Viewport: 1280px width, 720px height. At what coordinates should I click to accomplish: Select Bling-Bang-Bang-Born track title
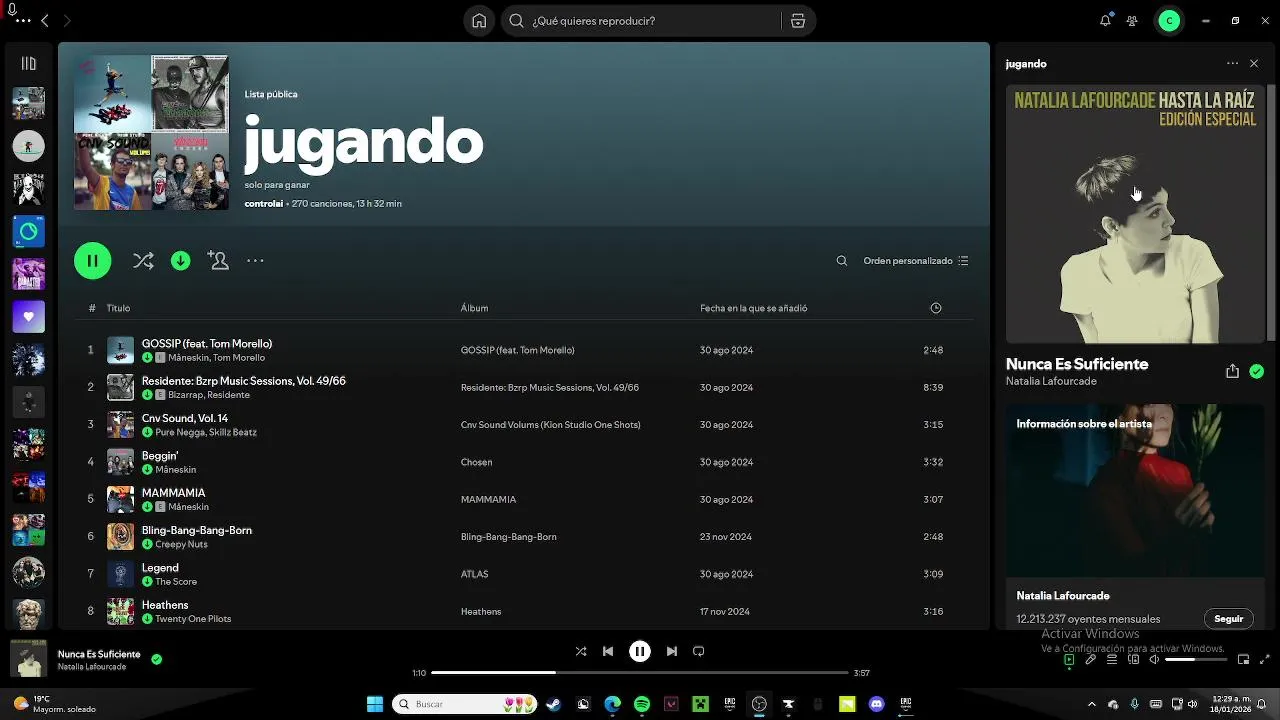196,530
